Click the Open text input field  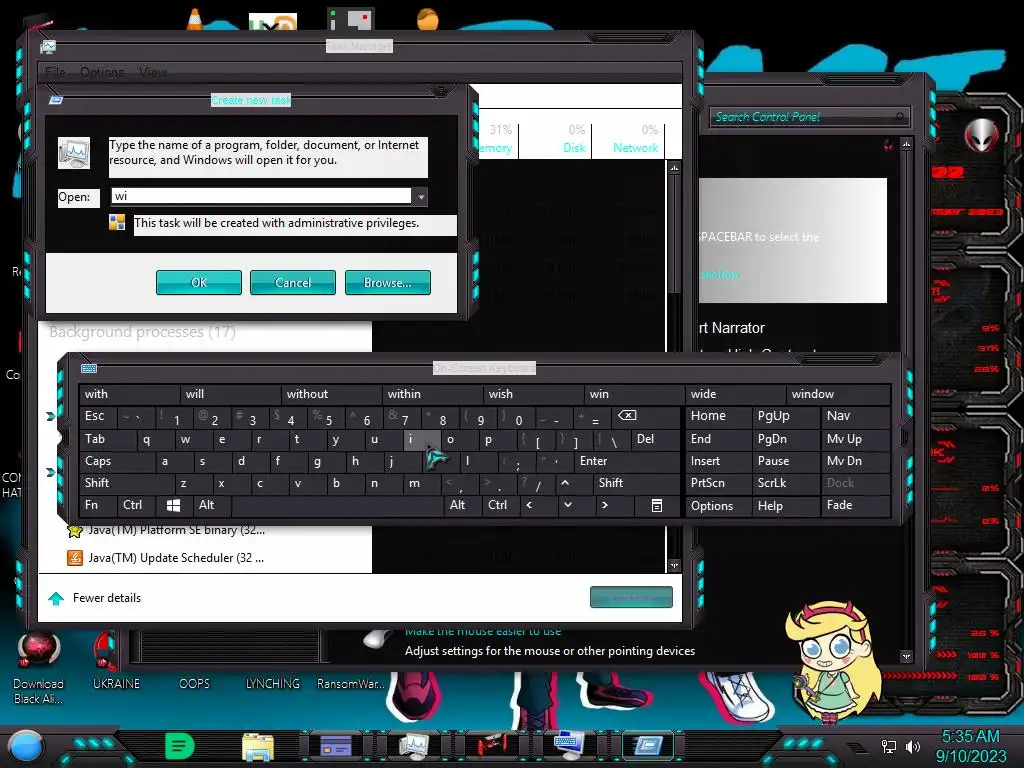[x=262, y=197]
